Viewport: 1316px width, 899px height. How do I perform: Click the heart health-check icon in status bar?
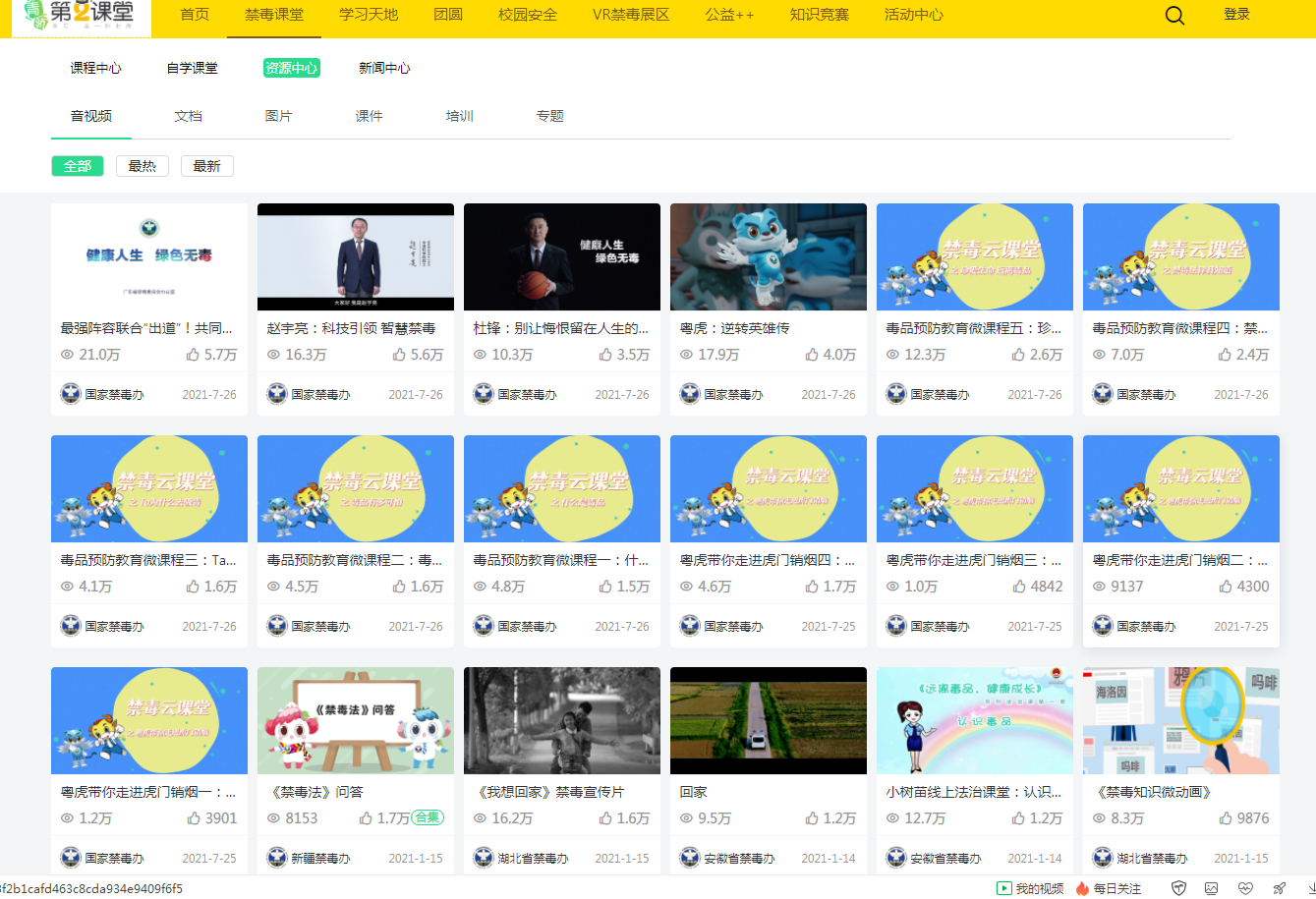pos(1245,888)
